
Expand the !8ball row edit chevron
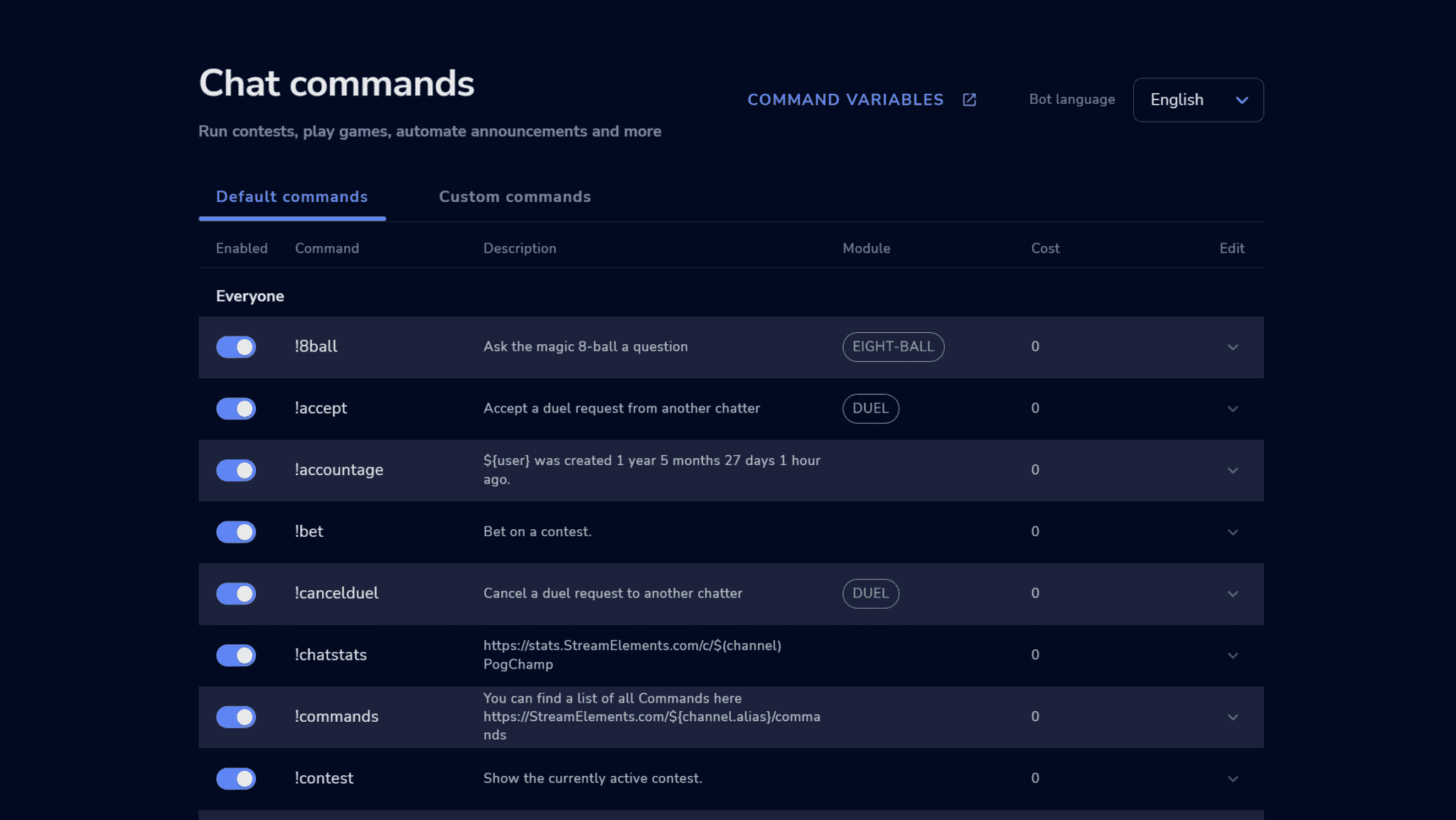(x=1233, y=347)
